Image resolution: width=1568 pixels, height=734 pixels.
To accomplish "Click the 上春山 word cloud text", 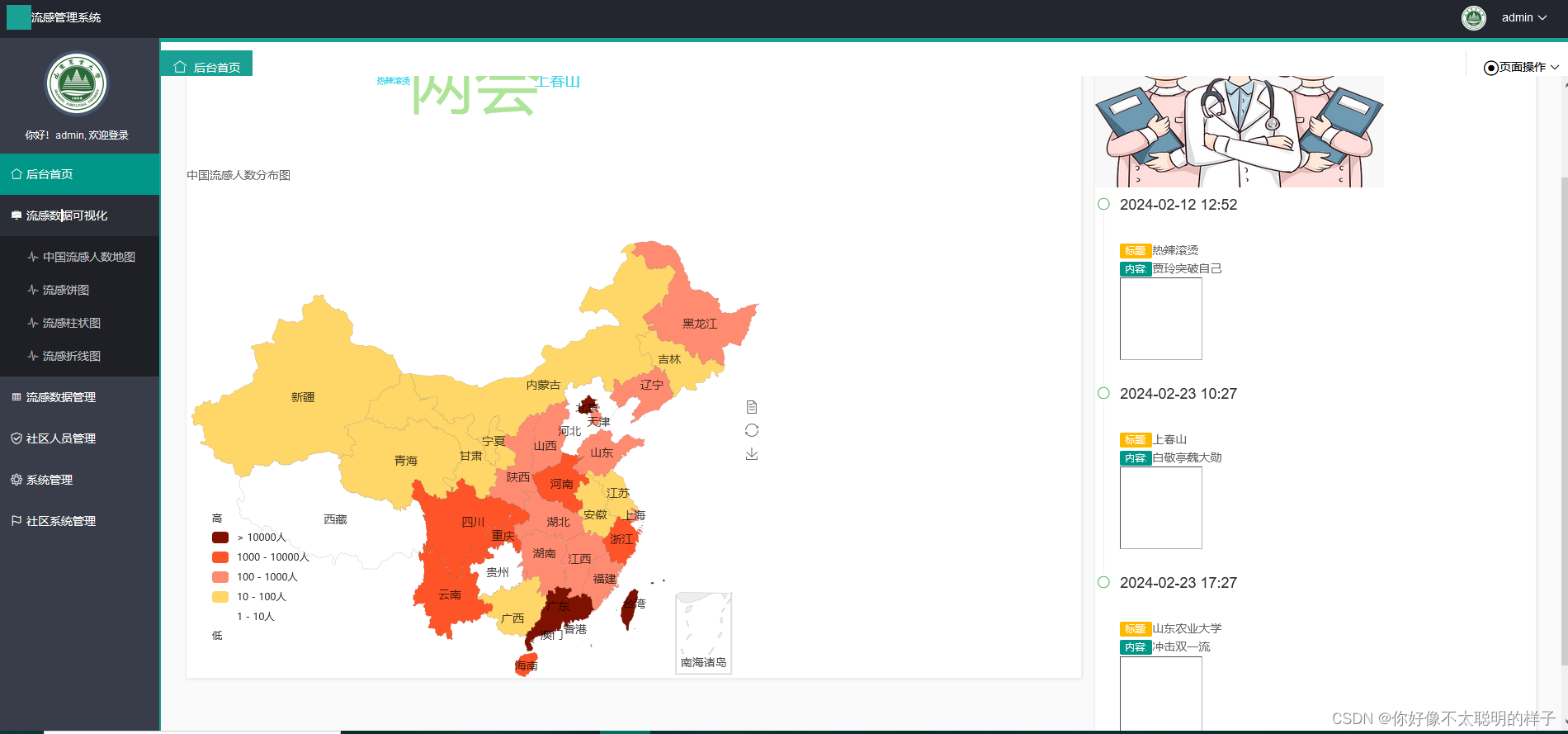I will tap(558, 82).
